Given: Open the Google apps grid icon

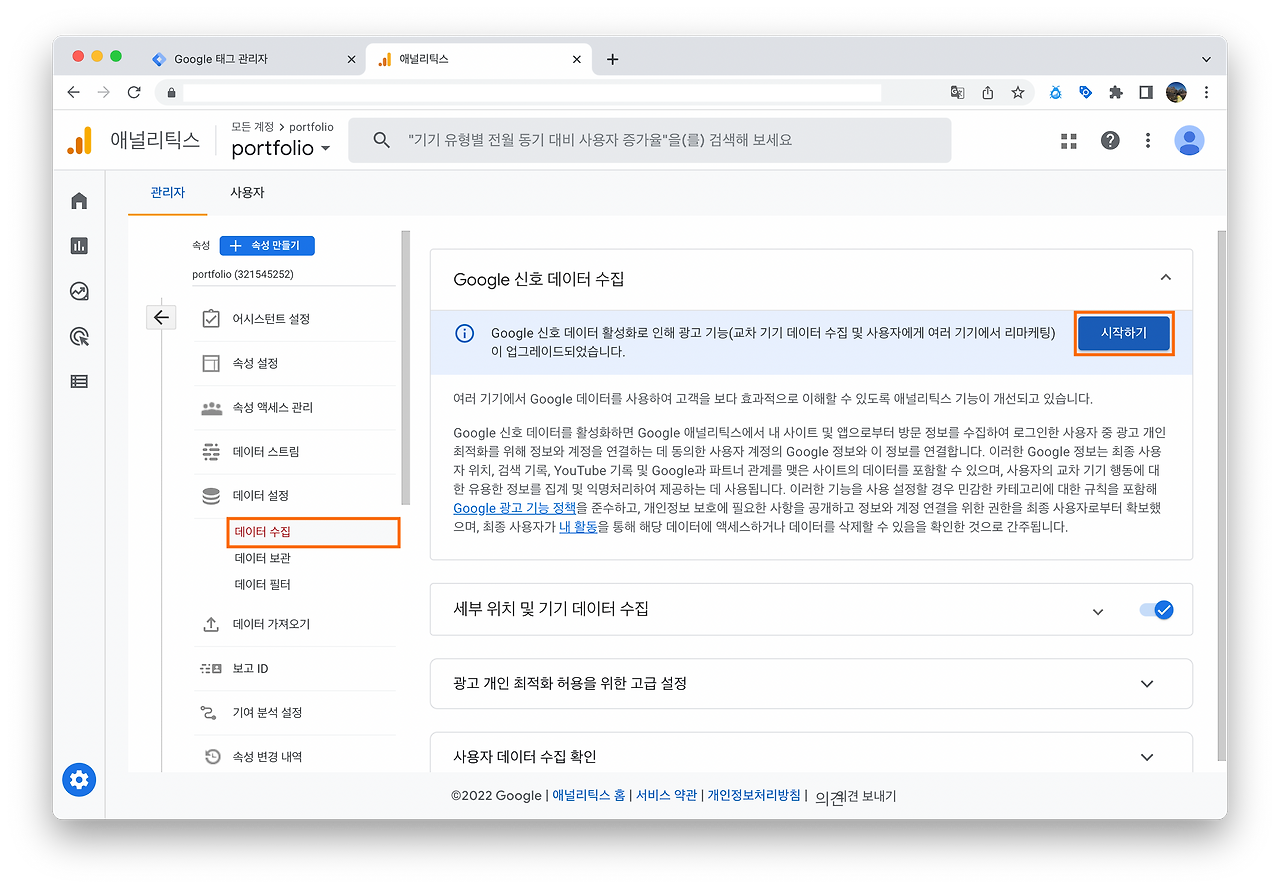Looking at the screenshot, I should click(1069, 141).
